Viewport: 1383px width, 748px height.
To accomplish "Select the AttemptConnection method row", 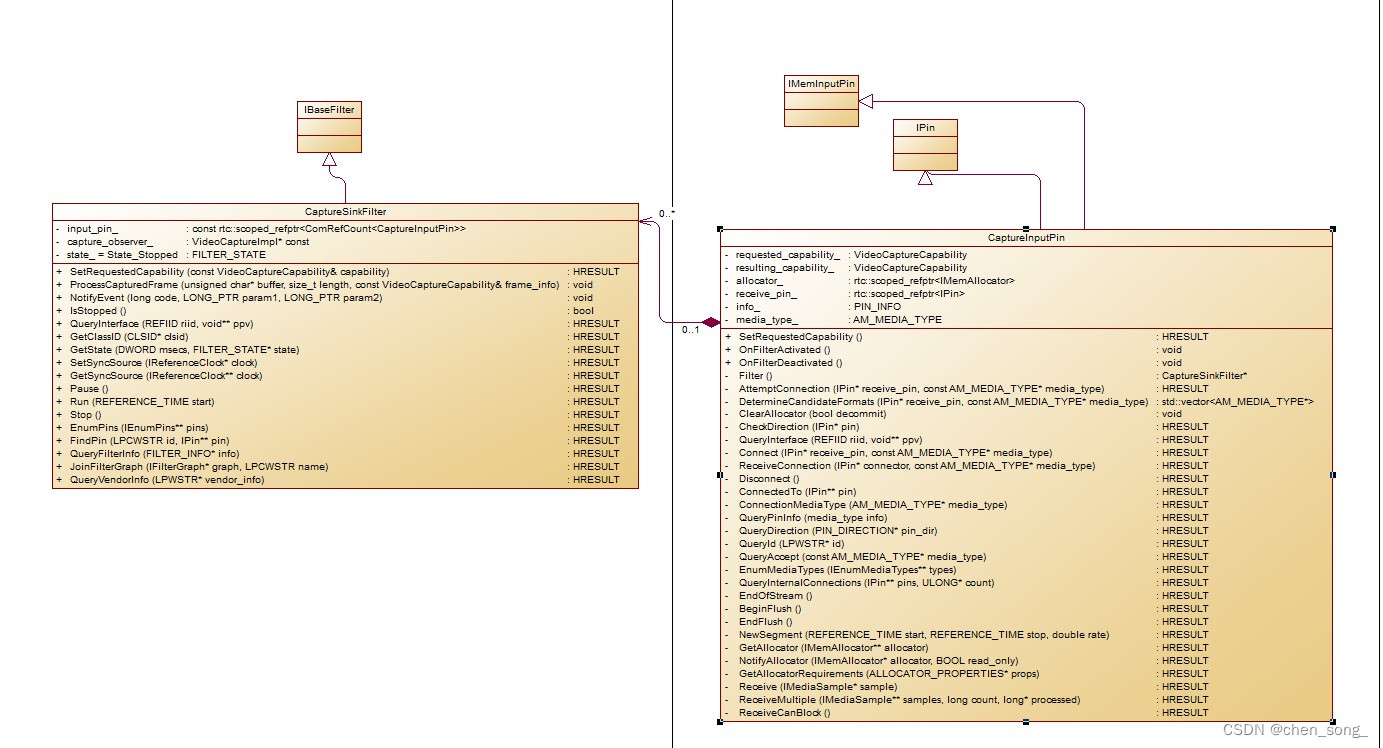I will pyautogui.click(x=1026, y=389).
